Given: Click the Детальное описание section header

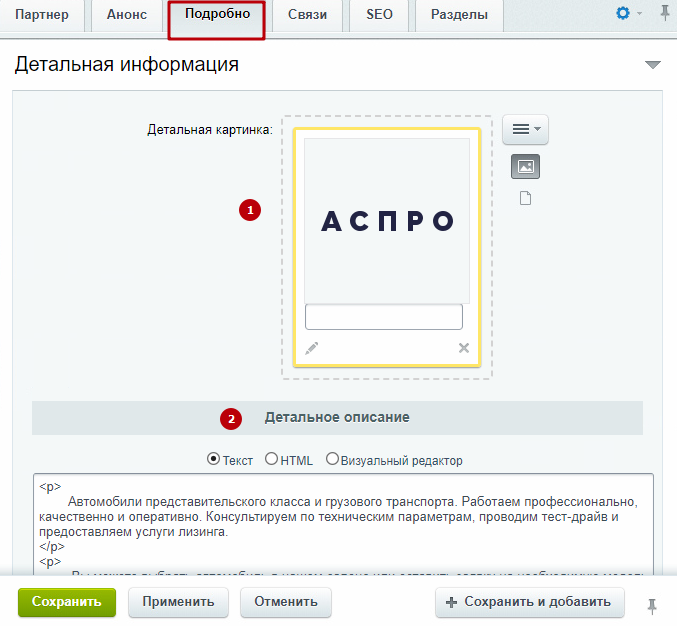Looking at the screenshot, I should (337, 418).
